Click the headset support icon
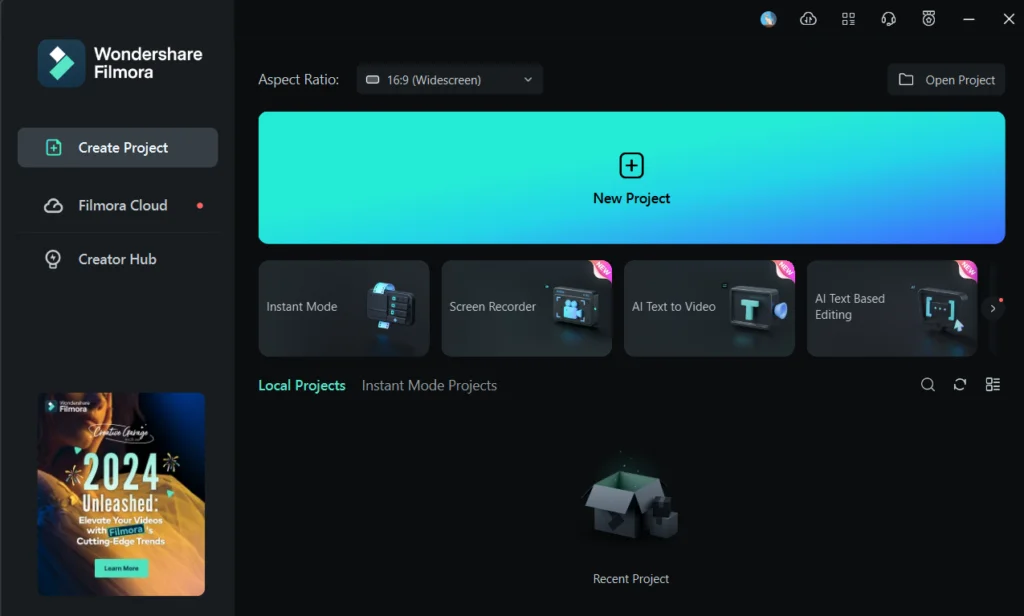Image resolution: width=1024 pixels, height=616 pixels. coord(888,19)
